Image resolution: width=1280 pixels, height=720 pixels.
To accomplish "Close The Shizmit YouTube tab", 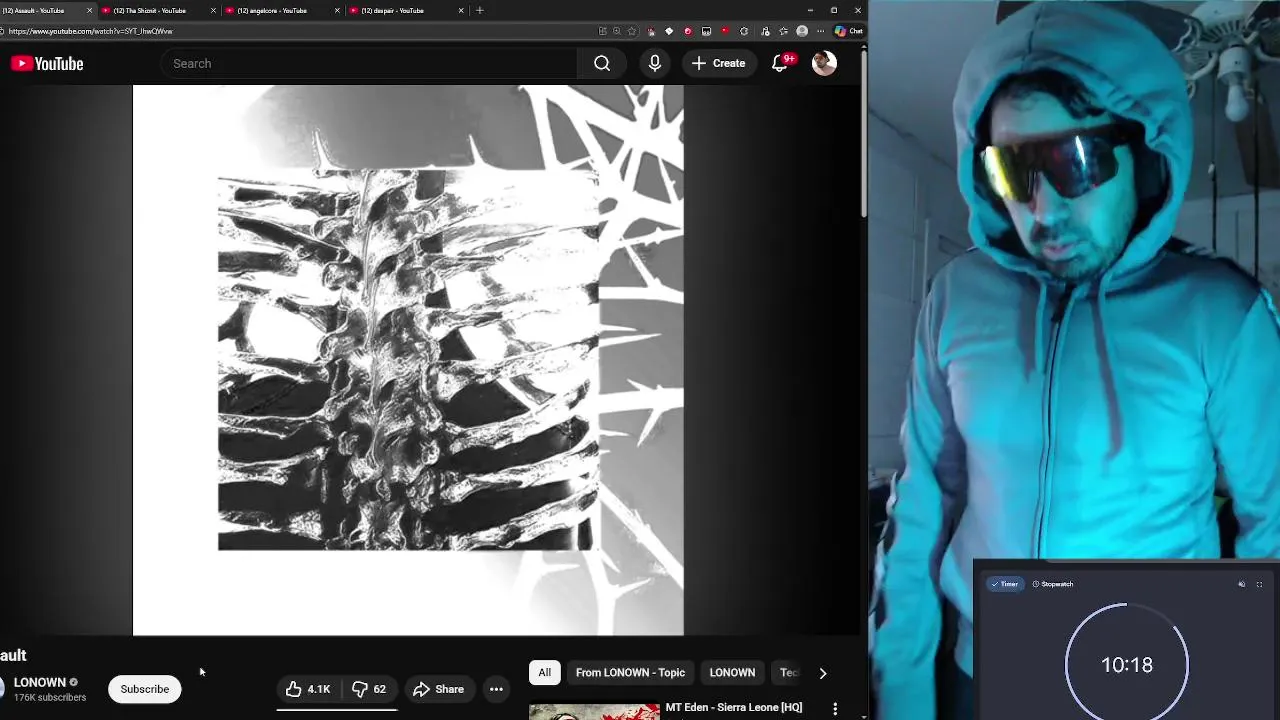I will (213, 10).
